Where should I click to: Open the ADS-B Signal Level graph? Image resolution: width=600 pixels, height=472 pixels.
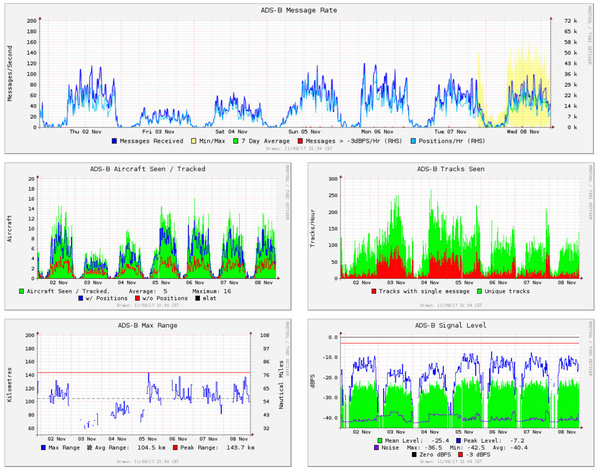451,393
